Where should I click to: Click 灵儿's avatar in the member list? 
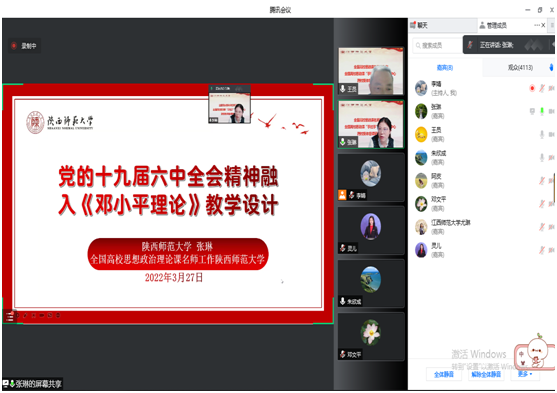(421, 250)
